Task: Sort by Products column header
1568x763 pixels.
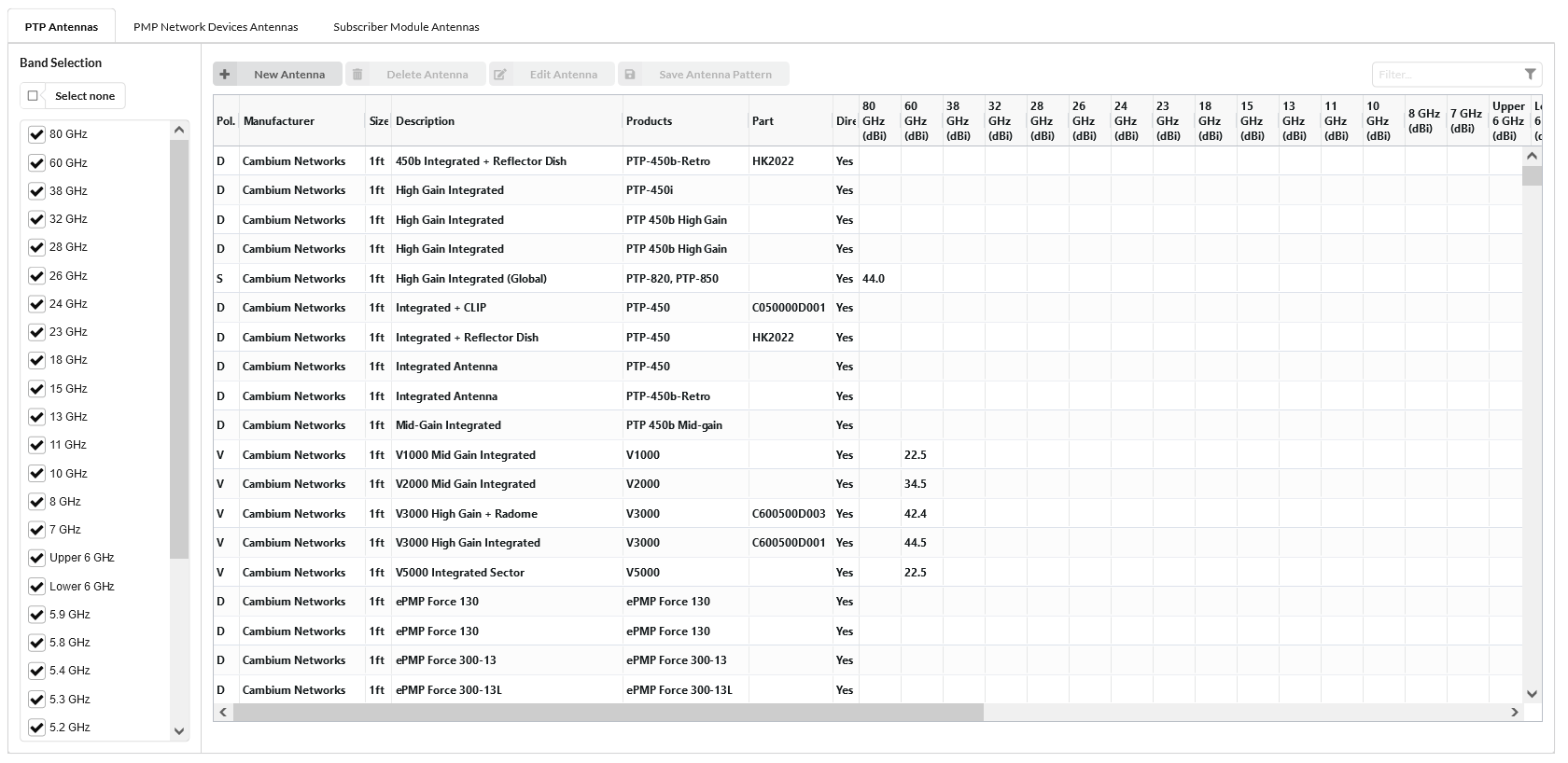Action: click(685, 121)
